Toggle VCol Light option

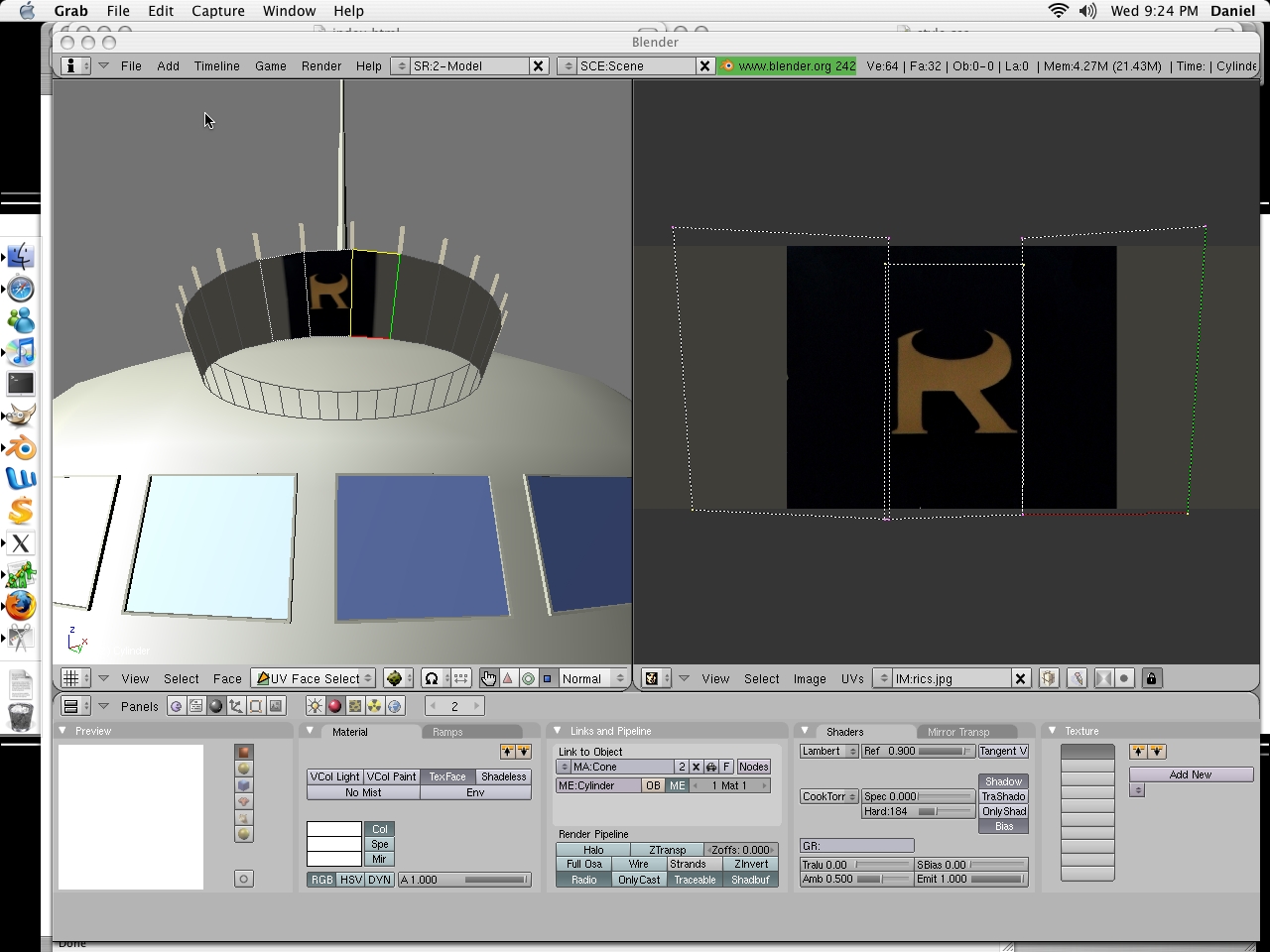(x=334, y=776)
